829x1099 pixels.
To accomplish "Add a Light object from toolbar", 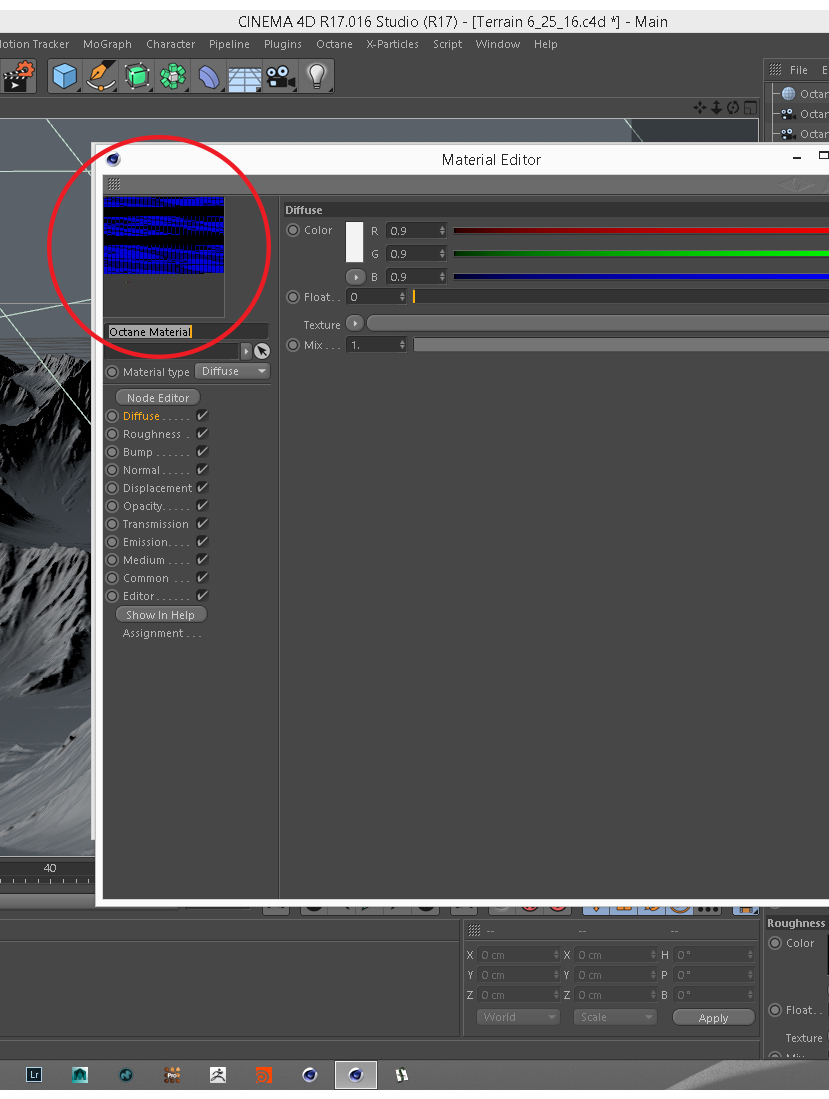I will [317, 76].
